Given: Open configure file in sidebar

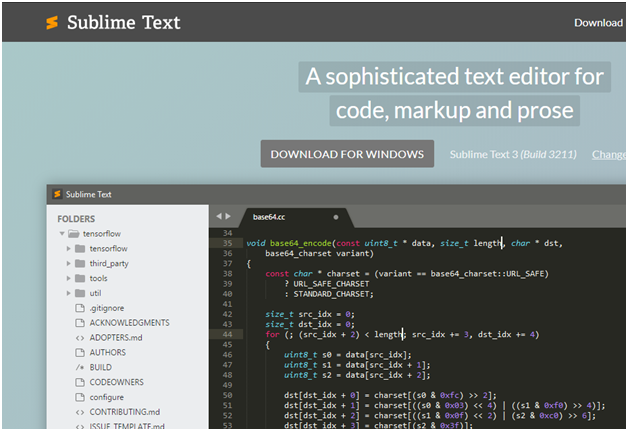Looking at the screenshot, I should (x=107, y=397).
